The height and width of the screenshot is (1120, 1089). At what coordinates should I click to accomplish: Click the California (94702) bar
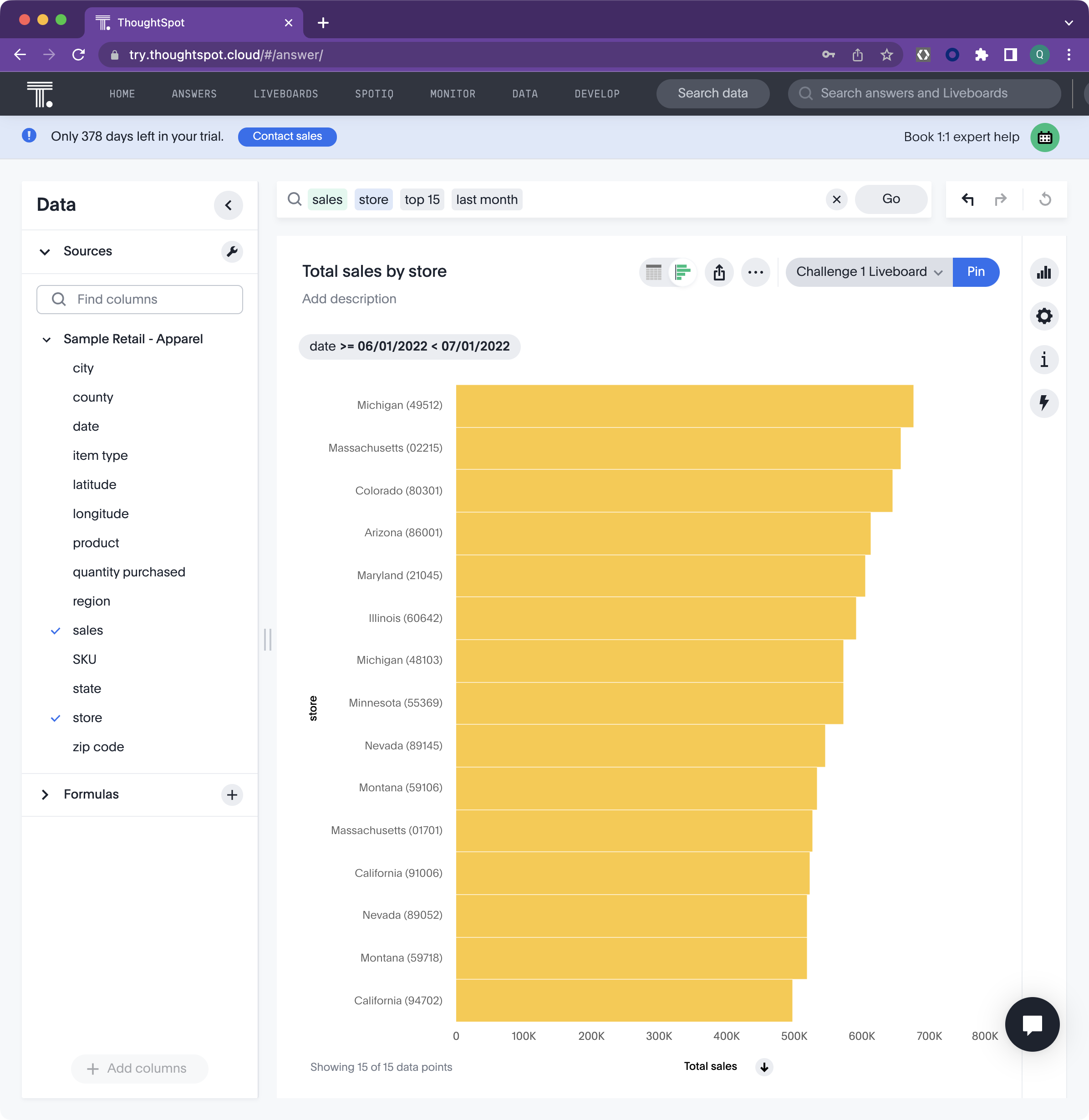pos(623,1000)
